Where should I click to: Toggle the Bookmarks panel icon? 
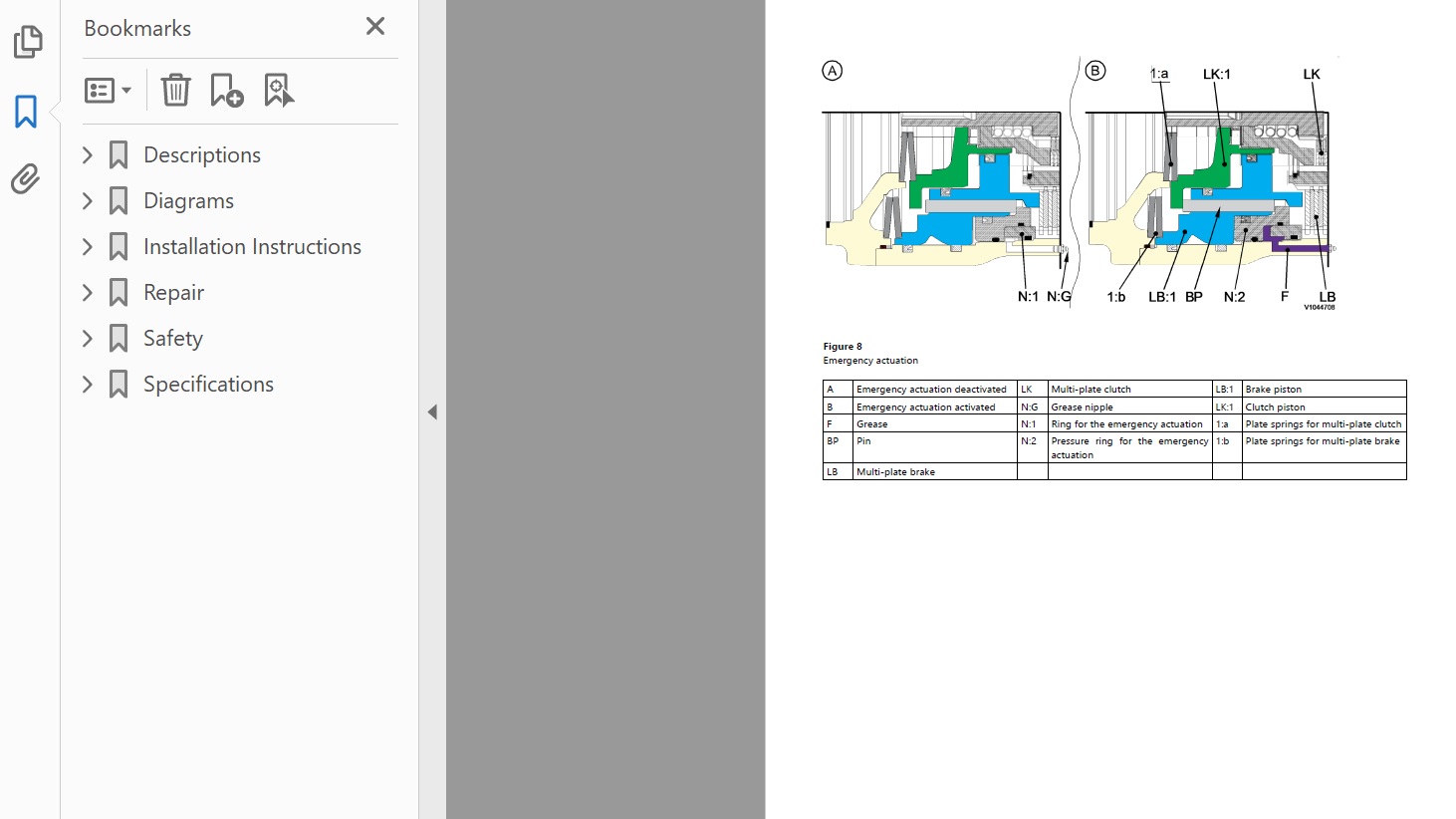click(x=26, y=111)
